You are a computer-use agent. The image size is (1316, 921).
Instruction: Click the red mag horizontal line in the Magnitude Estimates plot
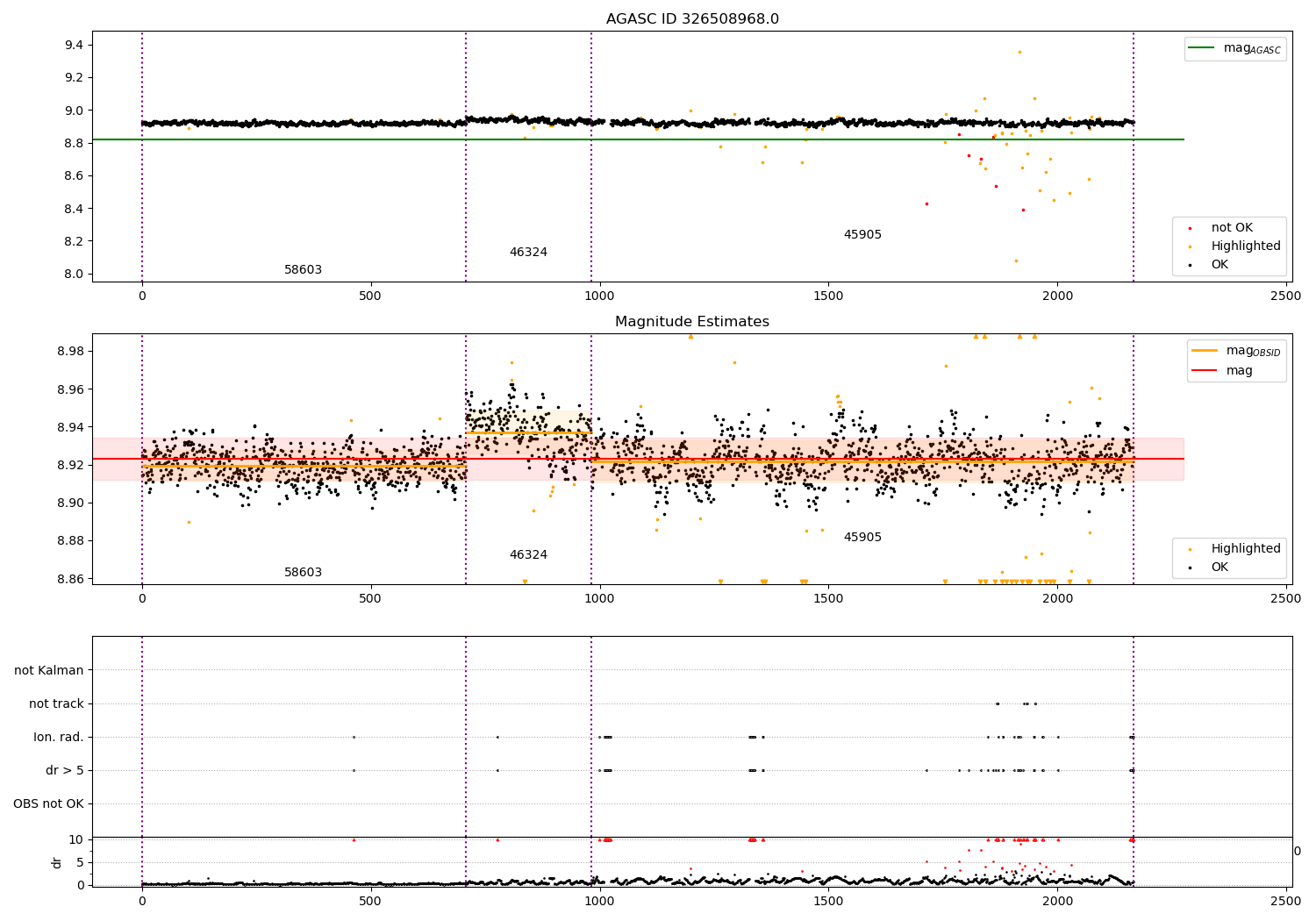[x=638, y=459]
